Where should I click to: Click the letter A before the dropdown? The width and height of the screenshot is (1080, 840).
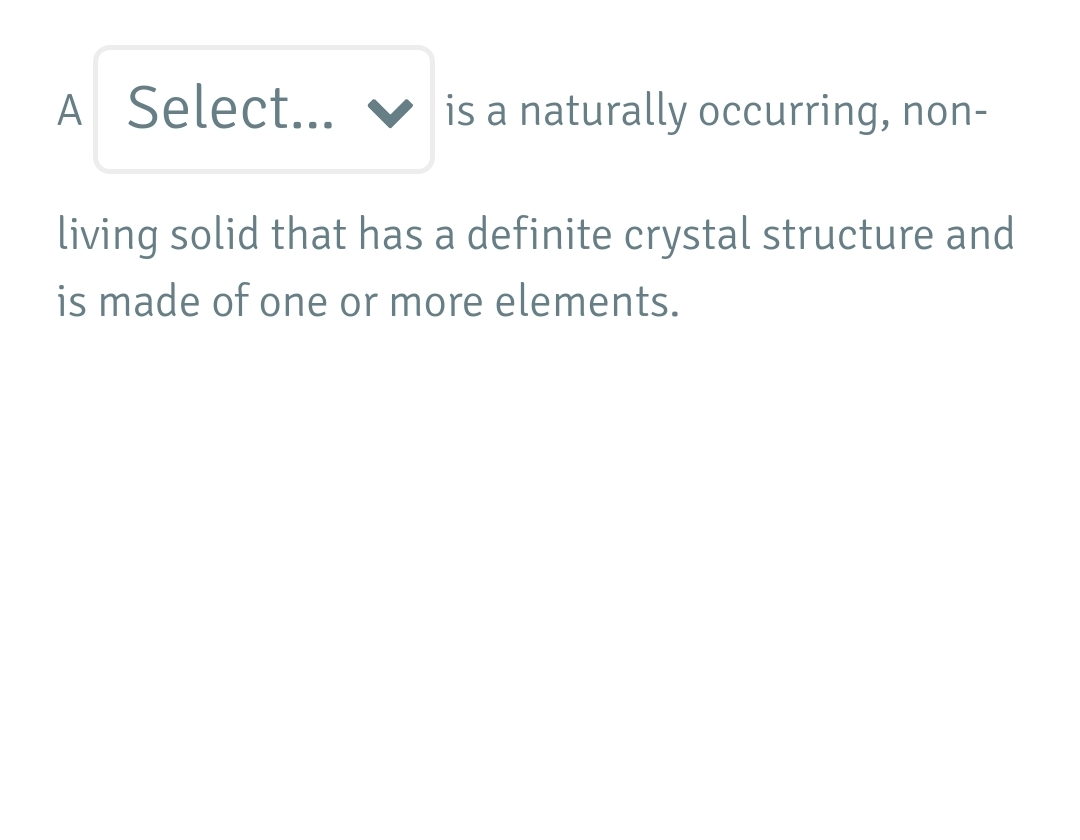[69, 111]
